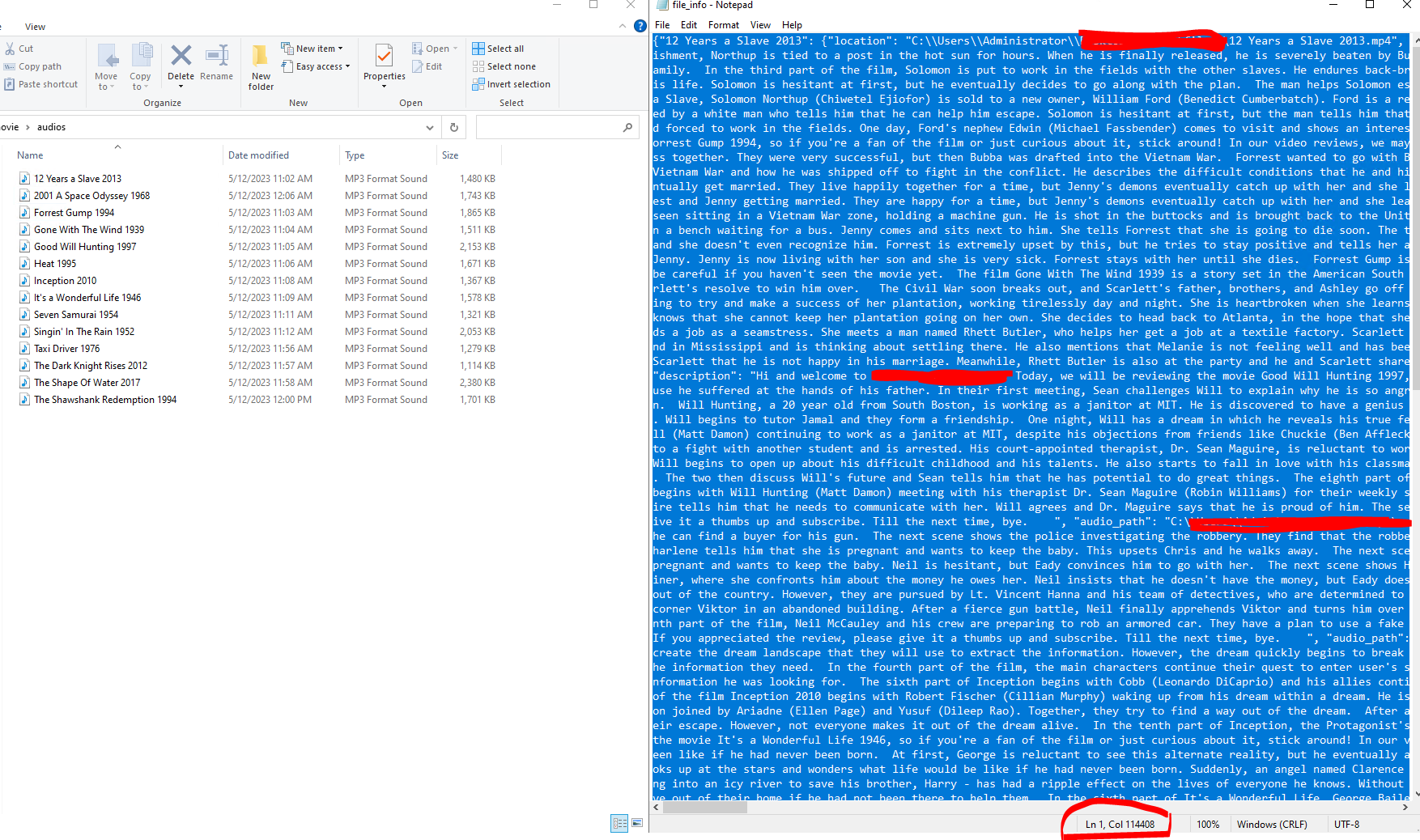The height and width of the screenshot is (840, 1420).
Task: Switch to Large icons view layout
Action: click(x=637, y=823)
